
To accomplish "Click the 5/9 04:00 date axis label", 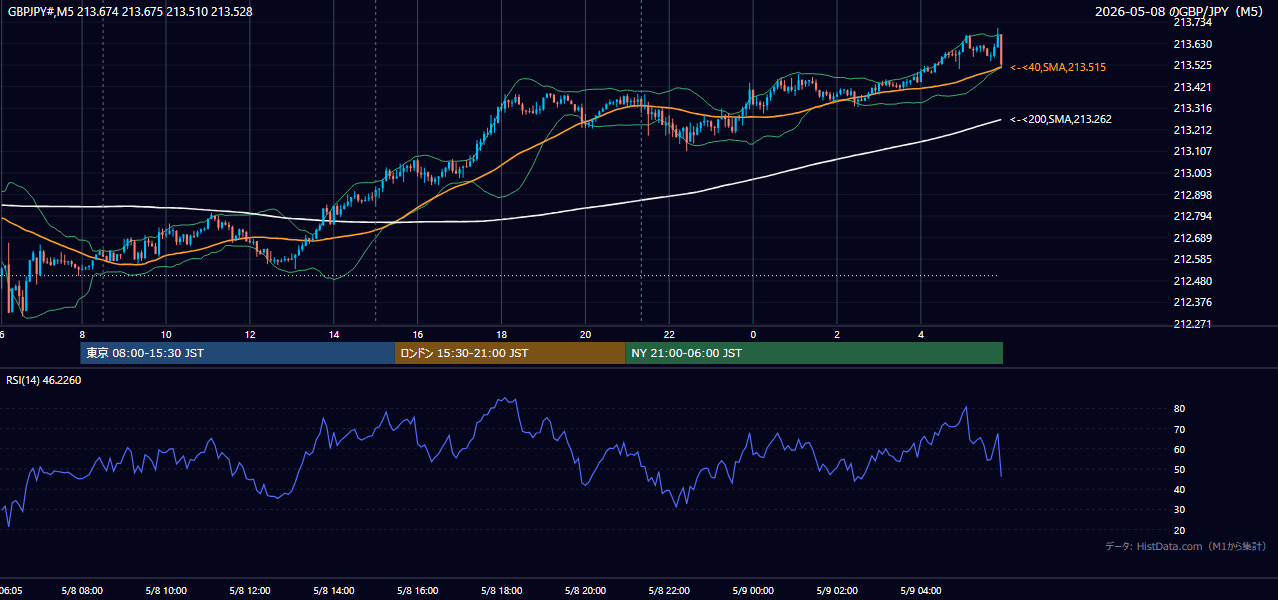I will click(x=921, y=591).
